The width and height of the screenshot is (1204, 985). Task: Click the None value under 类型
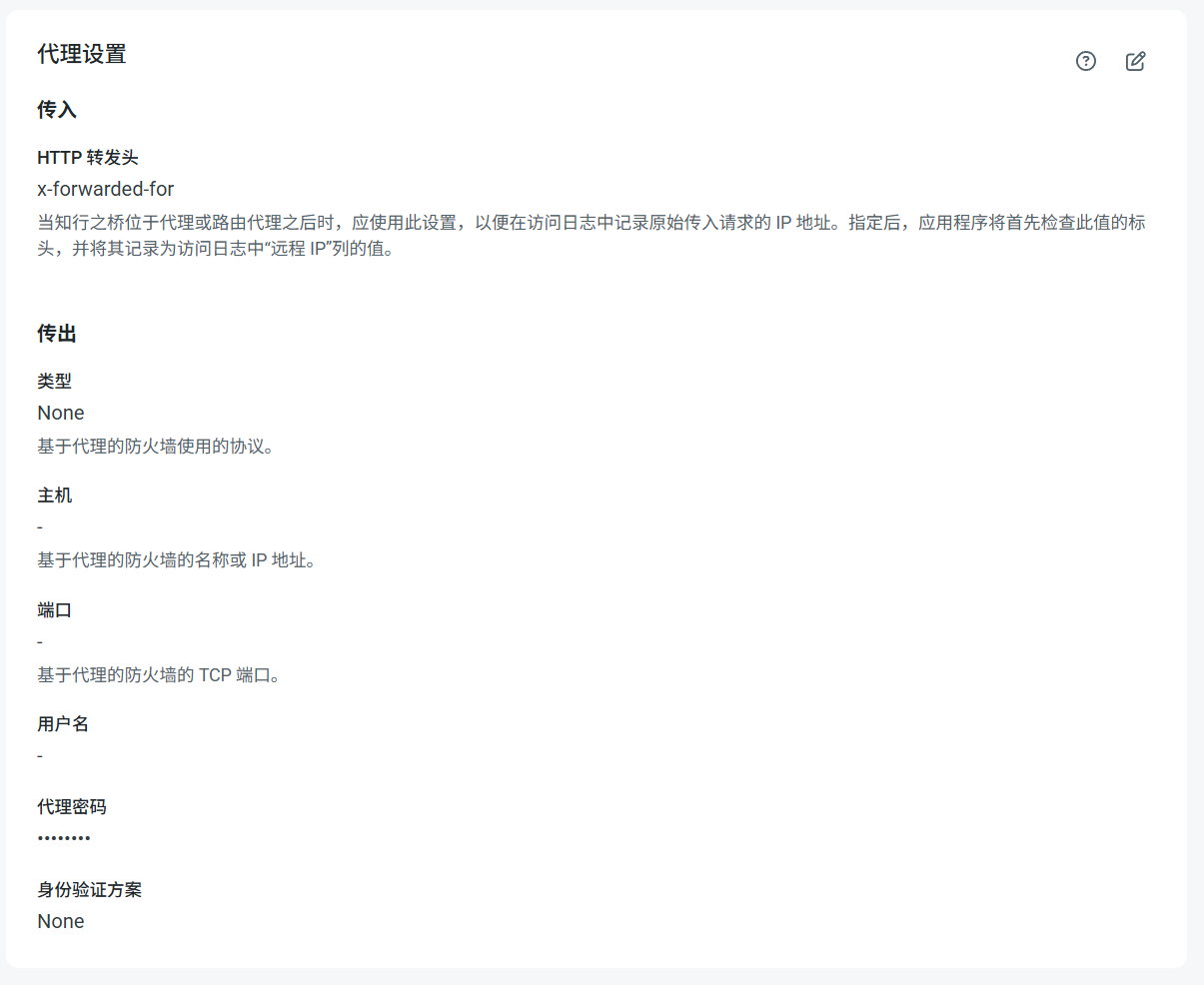pos(61,413)
